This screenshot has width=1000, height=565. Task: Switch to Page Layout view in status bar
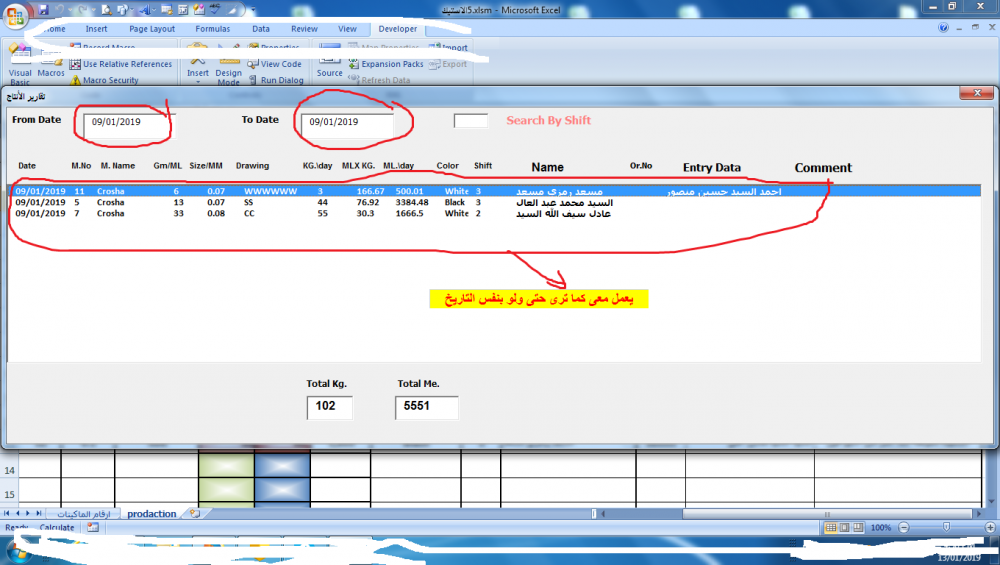pos(844,528)
